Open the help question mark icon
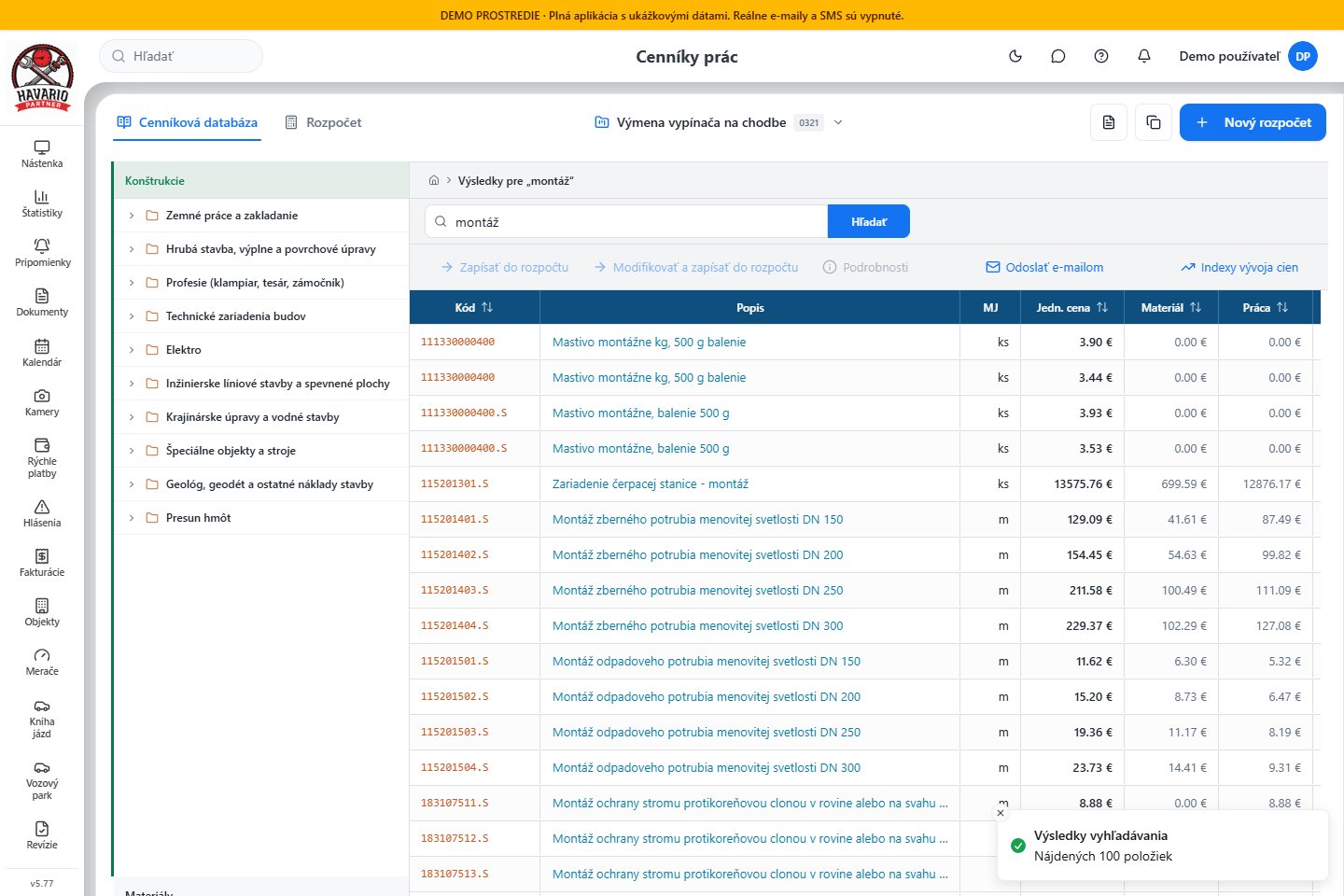 click(1101, 56)
